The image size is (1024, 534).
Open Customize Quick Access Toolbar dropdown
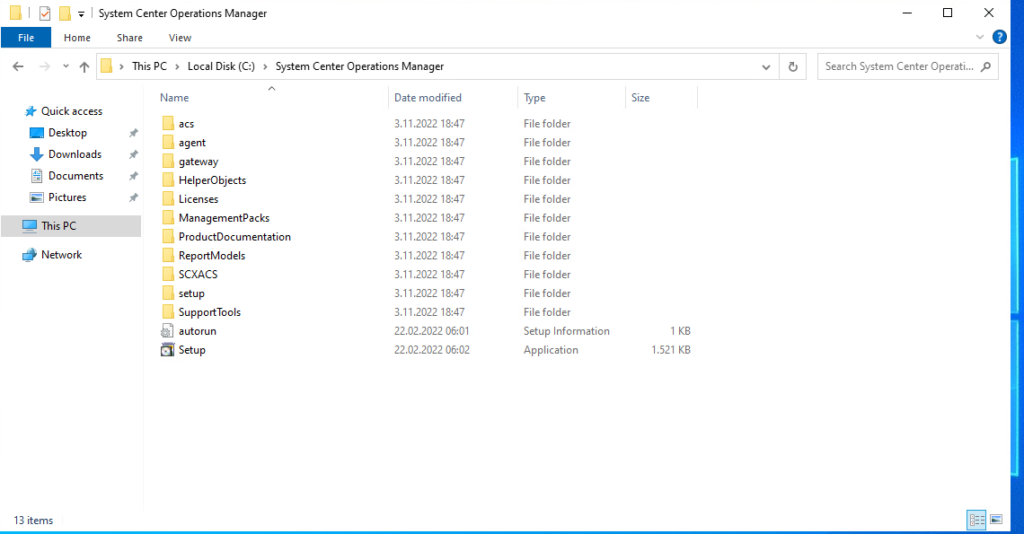(81, 14)
